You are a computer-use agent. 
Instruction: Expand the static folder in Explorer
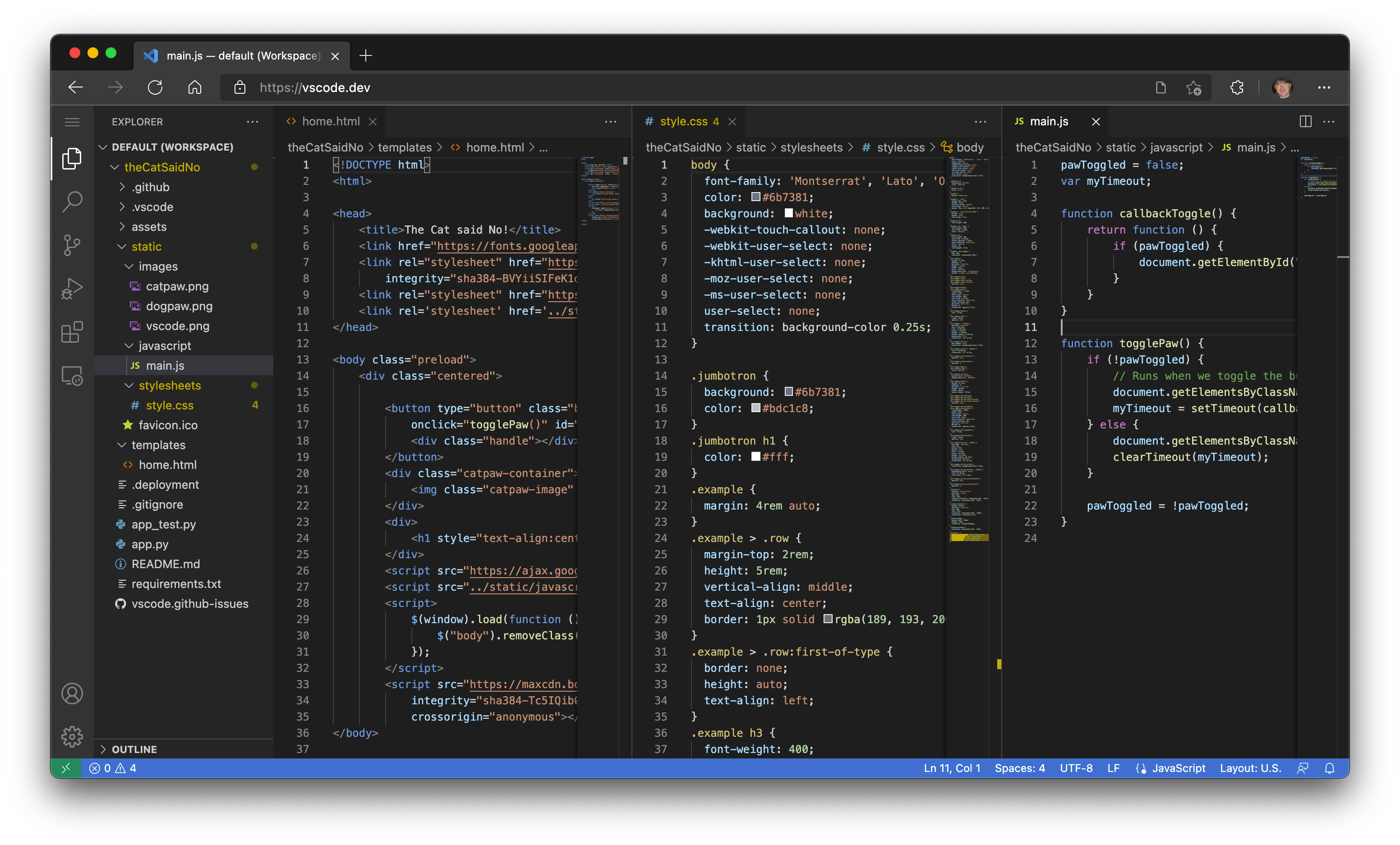coord(145,246)
